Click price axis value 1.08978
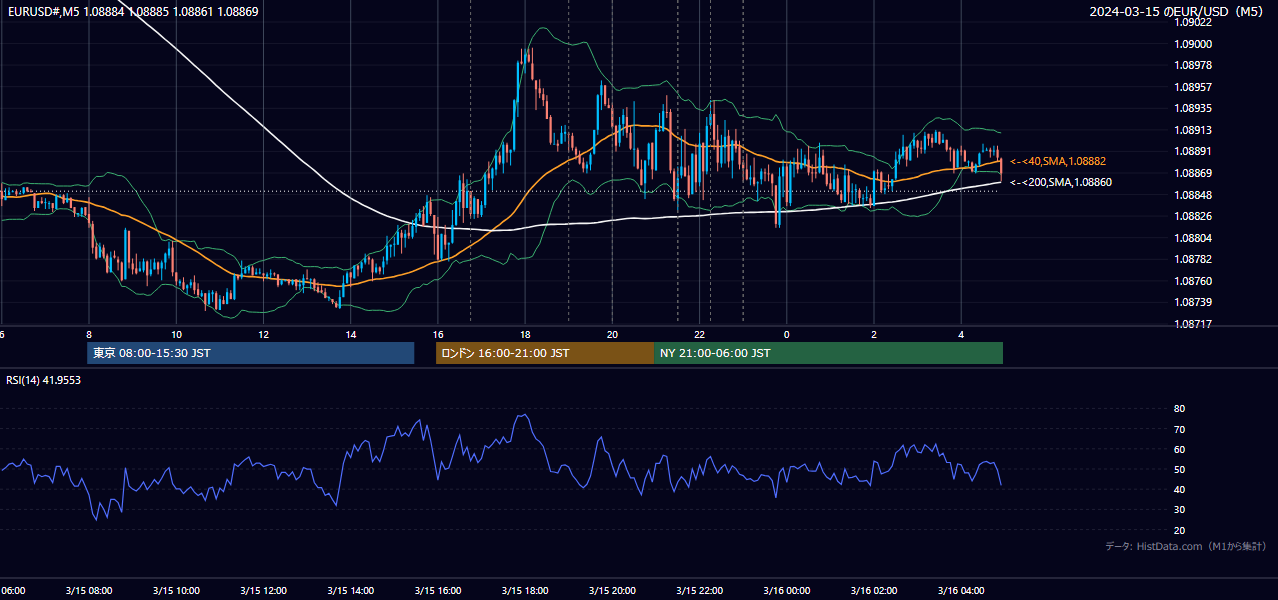 (x=1193, y=65)
